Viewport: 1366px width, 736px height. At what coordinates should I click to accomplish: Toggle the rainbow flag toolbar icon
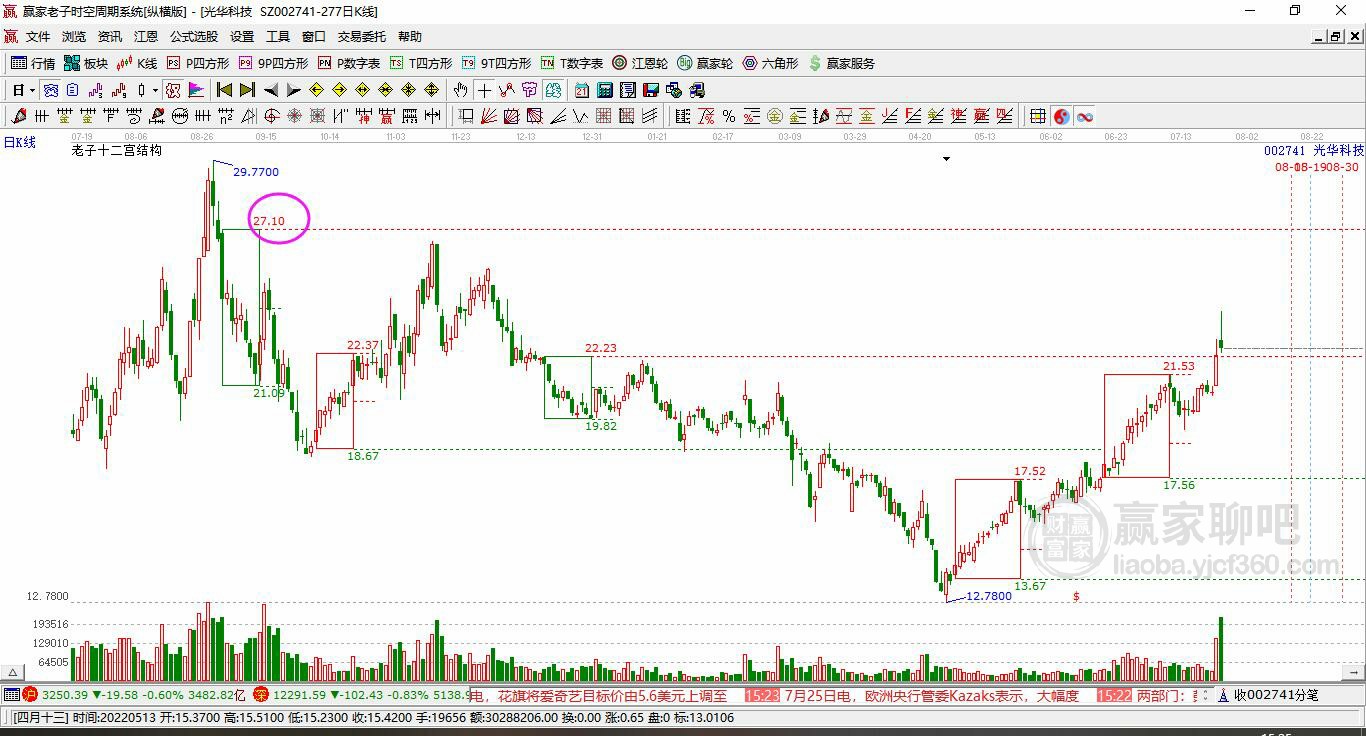click(x=196, y=90)
